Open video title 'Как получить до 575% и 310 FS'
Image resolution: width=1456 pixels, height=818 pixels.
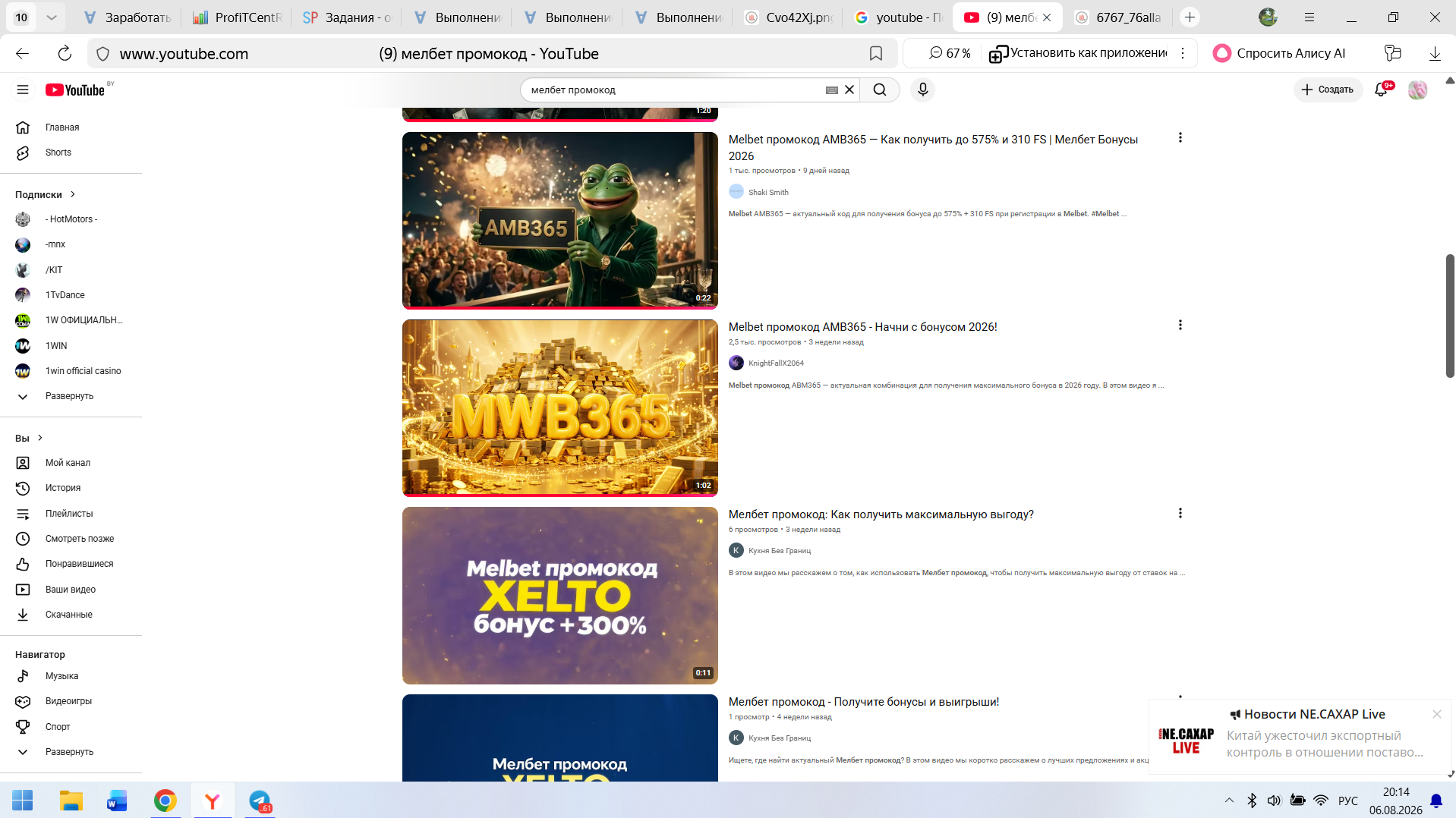(933, 147)
